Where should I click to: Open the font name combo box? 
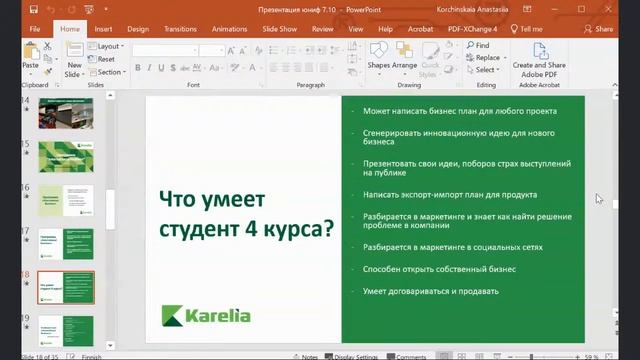[165, 51]
